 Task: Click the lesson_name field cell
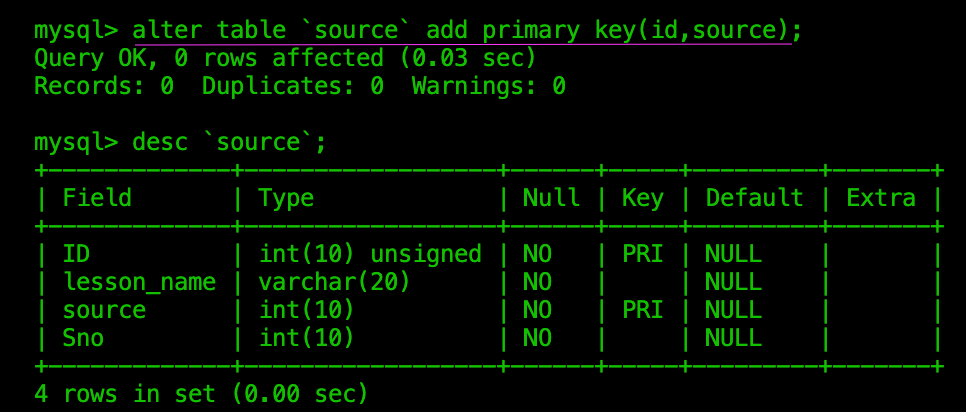139,283
